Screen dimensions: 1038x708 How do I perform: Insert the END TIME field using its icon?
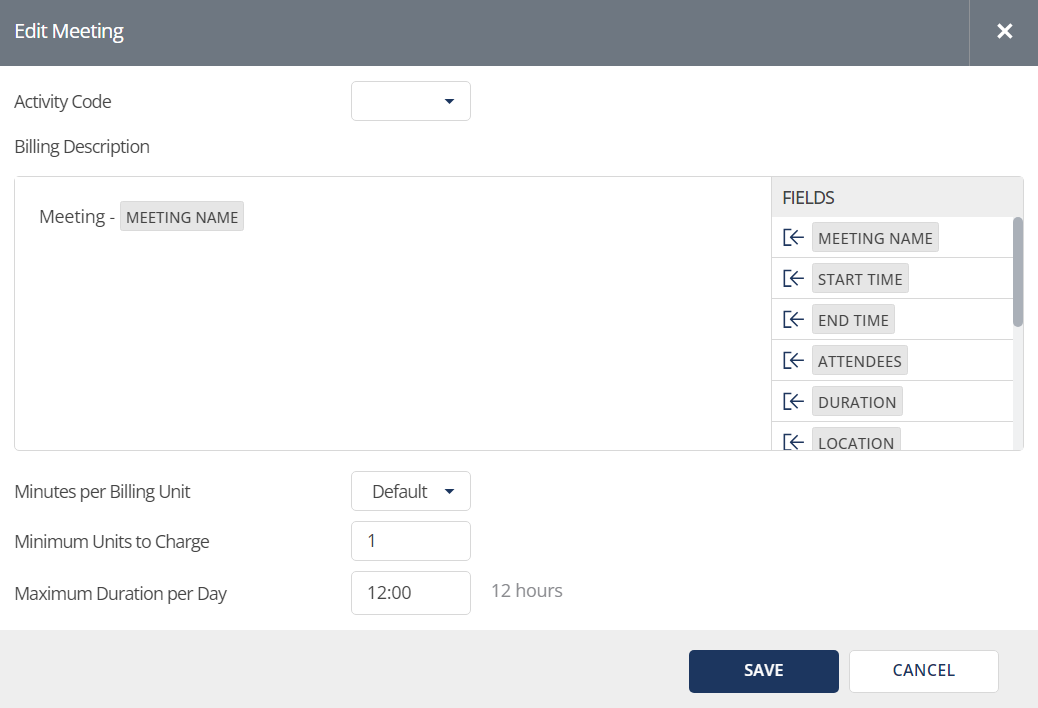[793, 319]
